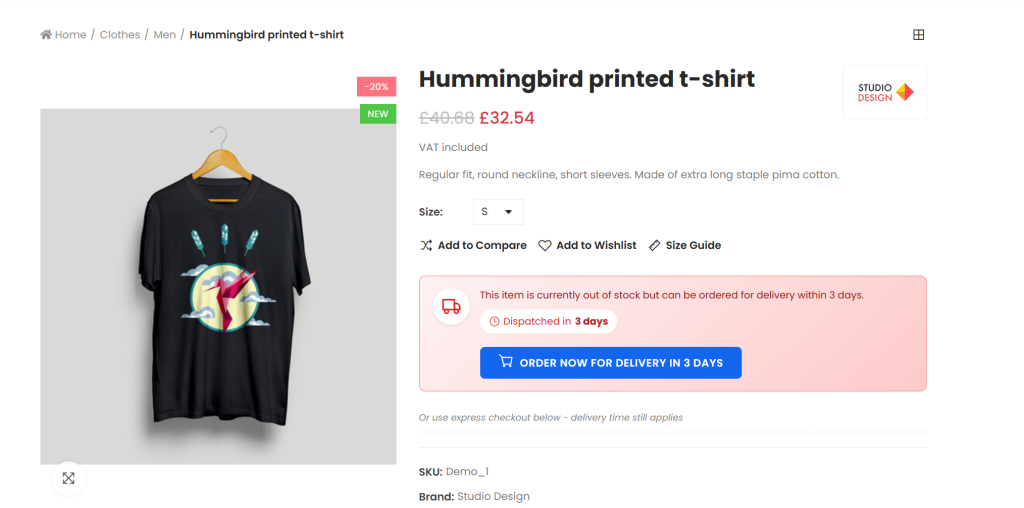Click the home icon in breadcrumb
This screenshot has width=1024, height=508.
[x=46, y=35]
